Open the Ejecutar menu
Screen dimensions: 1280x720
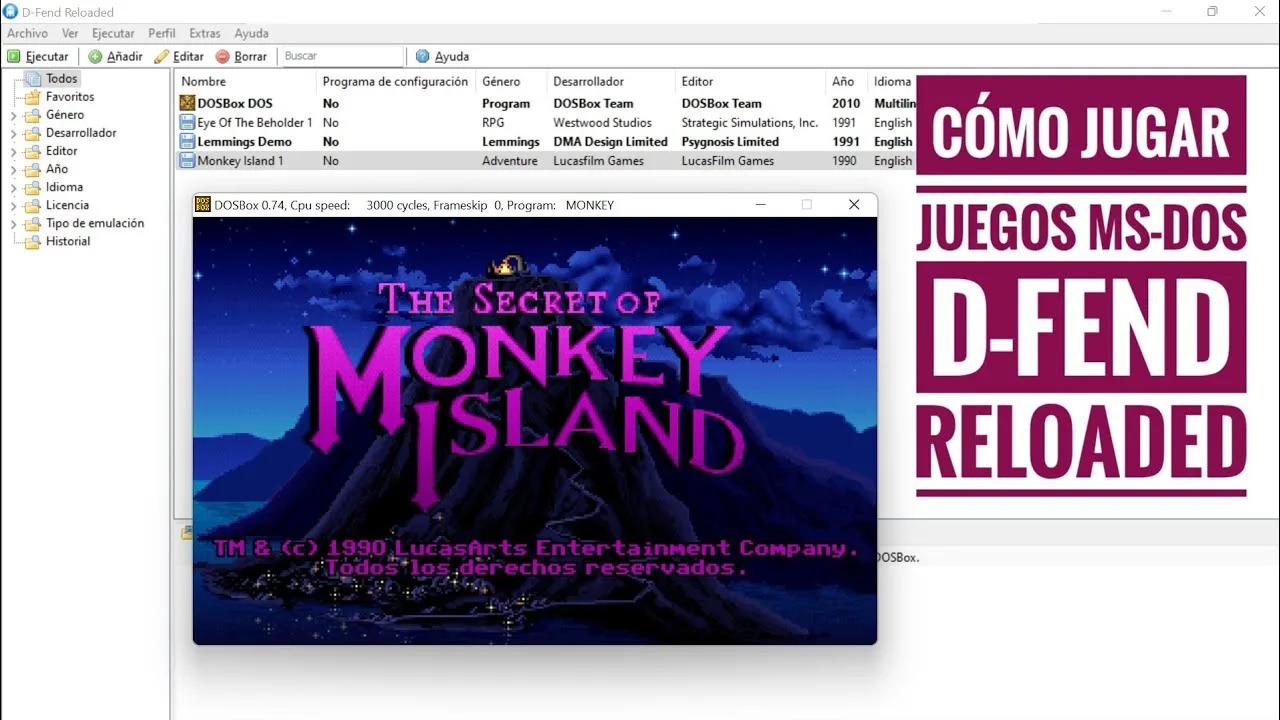113,33
